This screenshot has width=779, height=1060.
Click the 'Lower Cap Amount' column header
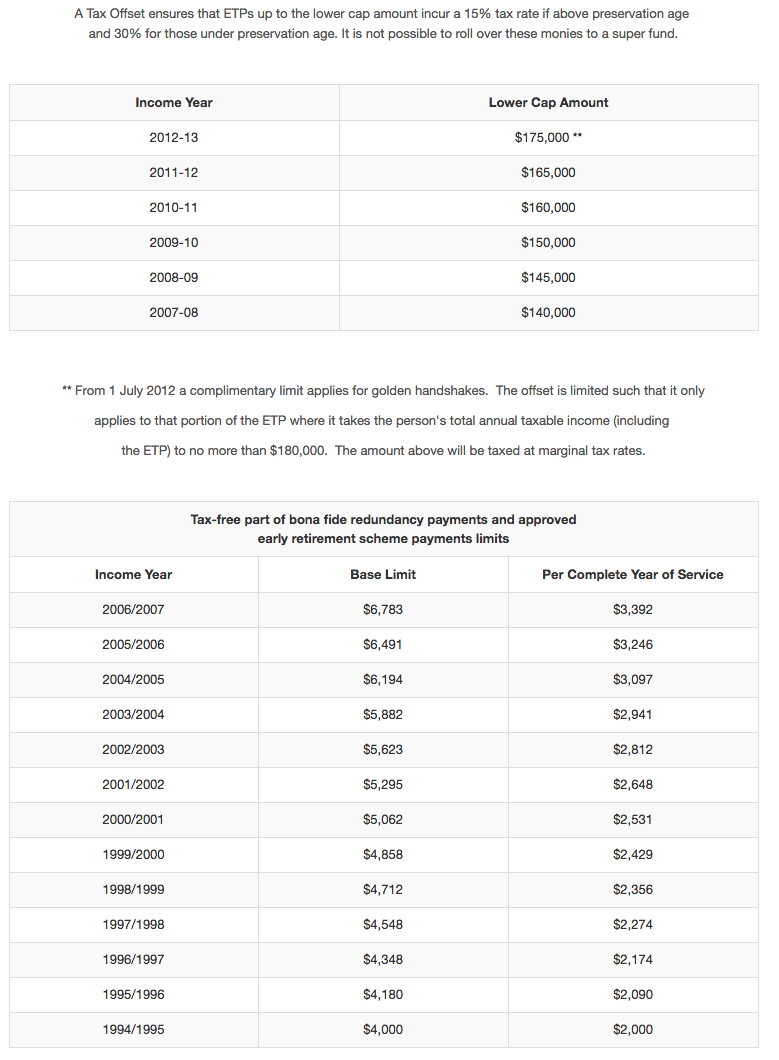548,103
